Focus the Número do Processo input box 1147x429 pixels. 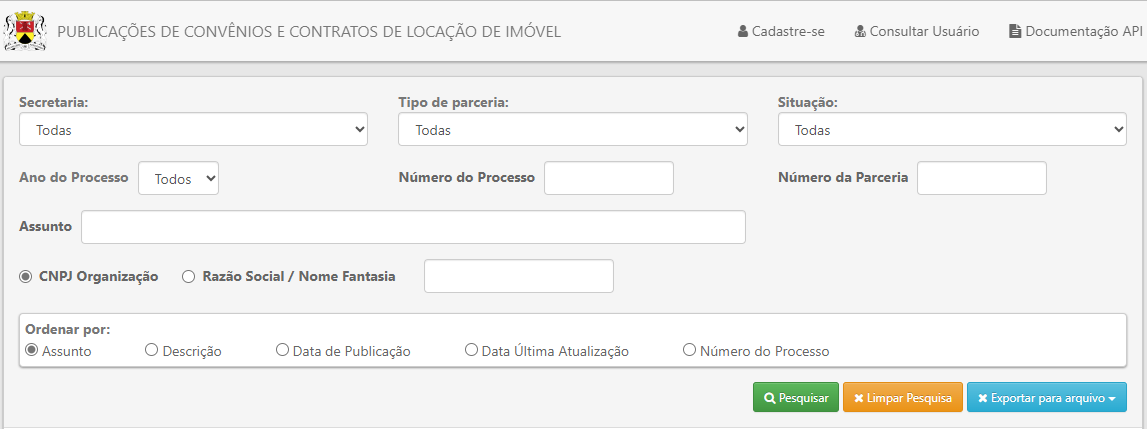[x=609, y=179]
